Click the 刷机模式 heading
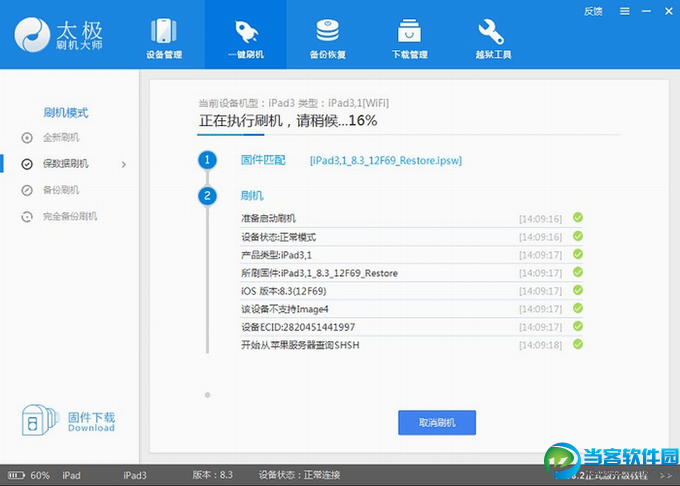 pos(65,113)
